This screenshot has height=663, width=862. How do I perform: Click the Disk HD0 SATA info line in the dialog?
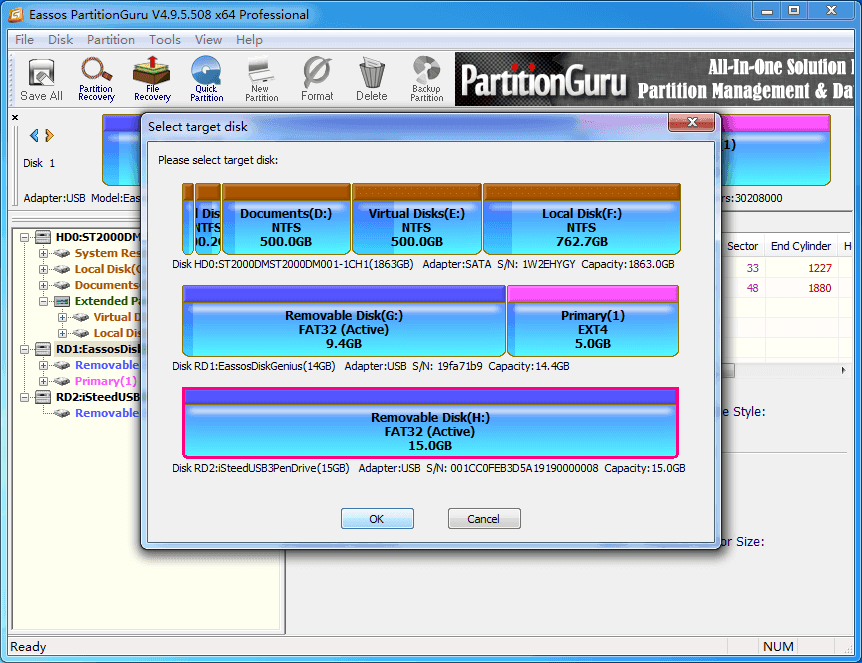pyautogui.click(x=423, y=264)
